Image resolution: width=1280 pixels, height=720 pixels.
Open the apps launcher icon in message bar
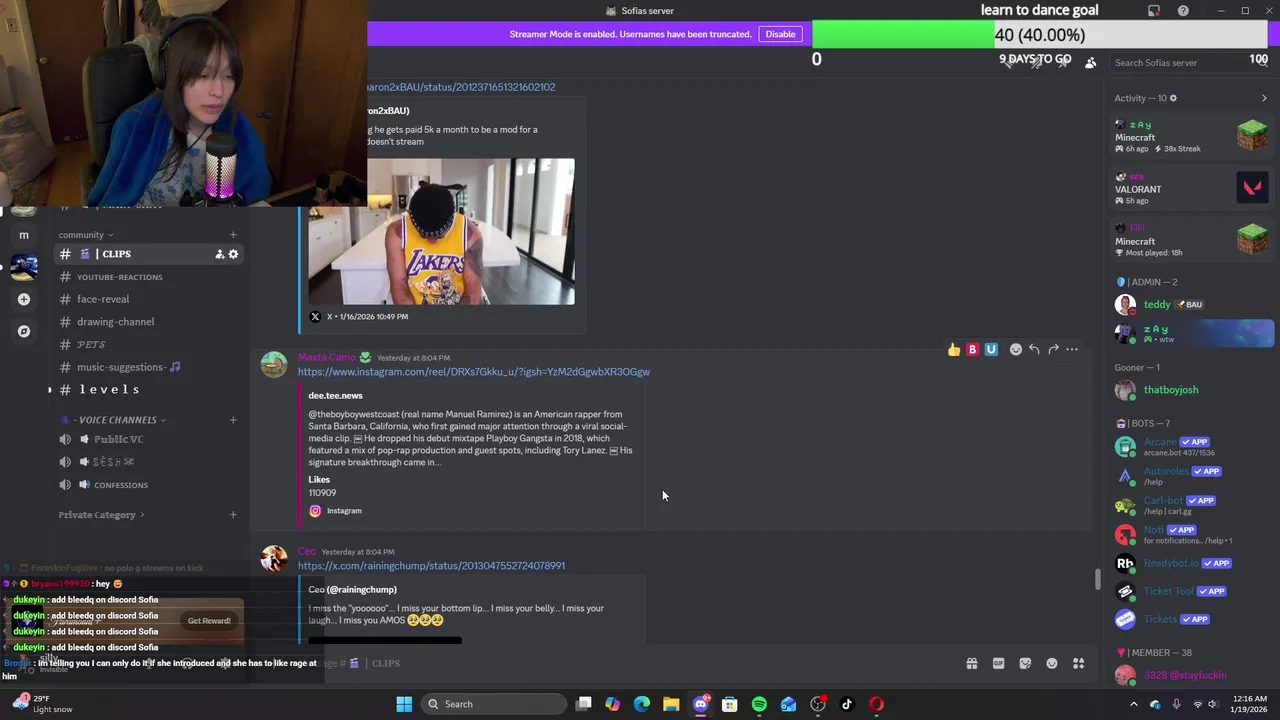[1079, 663]
